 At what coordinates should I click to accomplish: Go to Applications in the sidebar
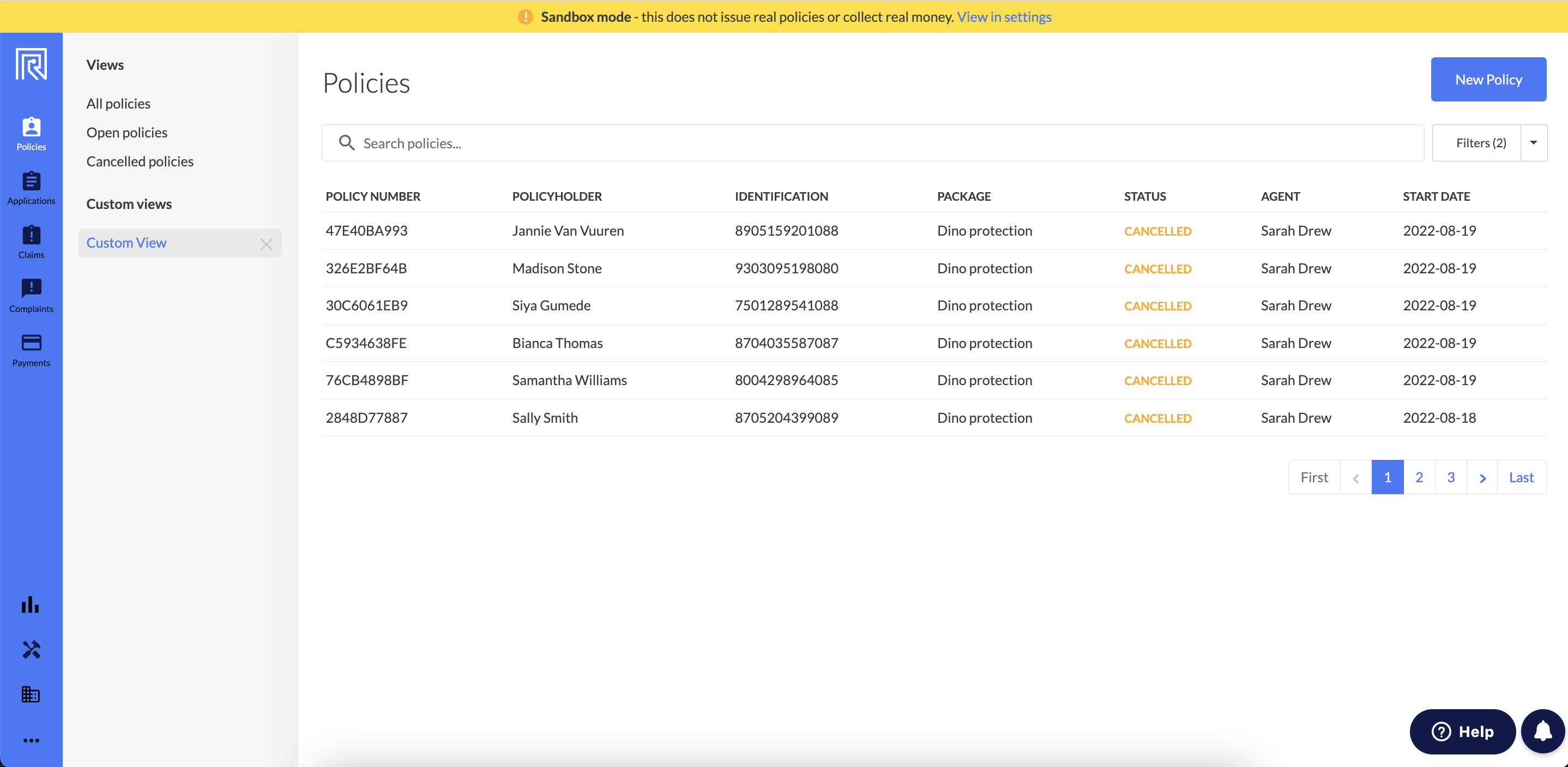coord(31,188)
